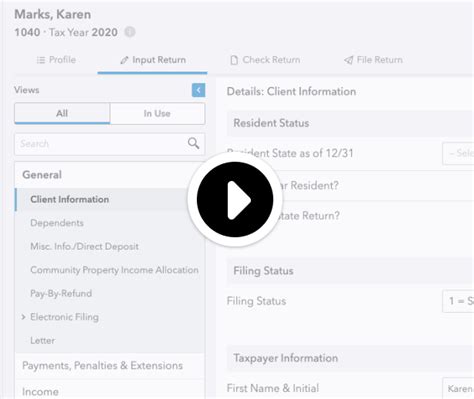Go to the File Return tab

(373, 60)
